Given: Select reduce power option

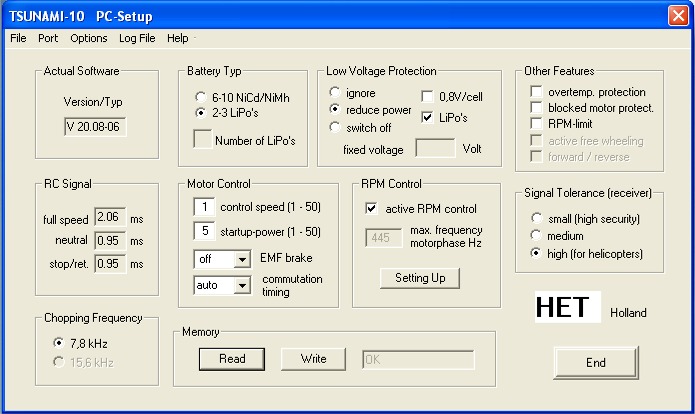Looking at the screenshot, I should (335, 109).
